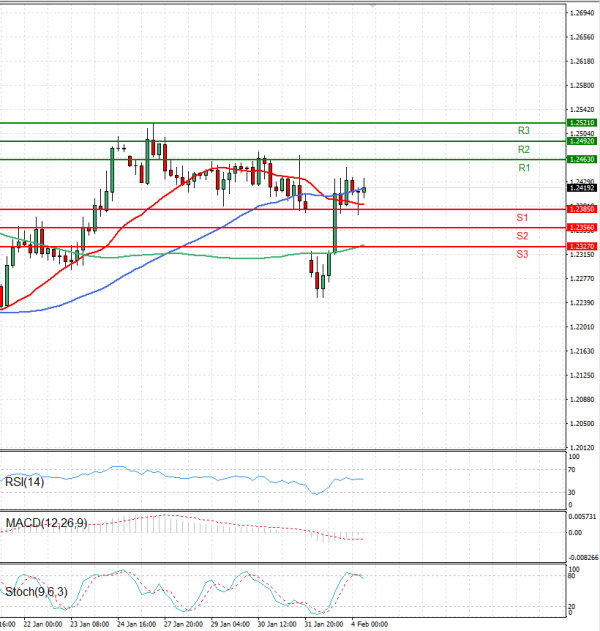
Task: Click the R1 resistance label
Action: (524, 168)
